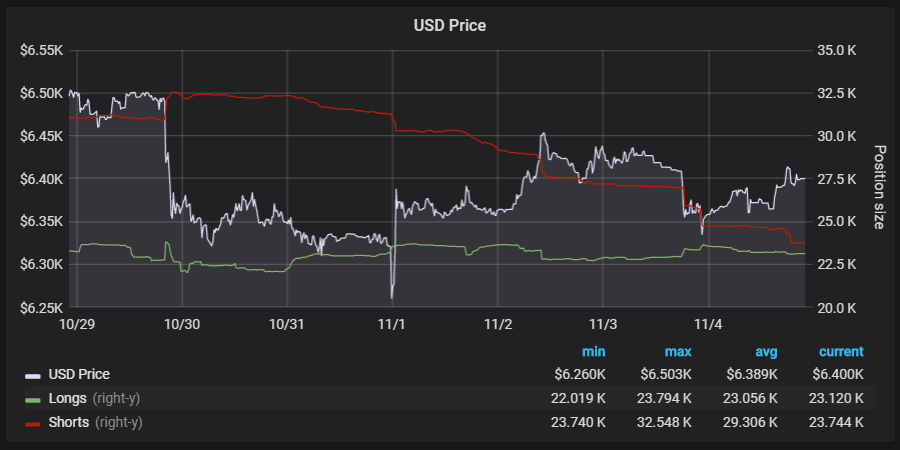Click the white USD Price legend color swatch
This screenshot has width=900, height=450.
pyautogui.click(x=33, y=375)
